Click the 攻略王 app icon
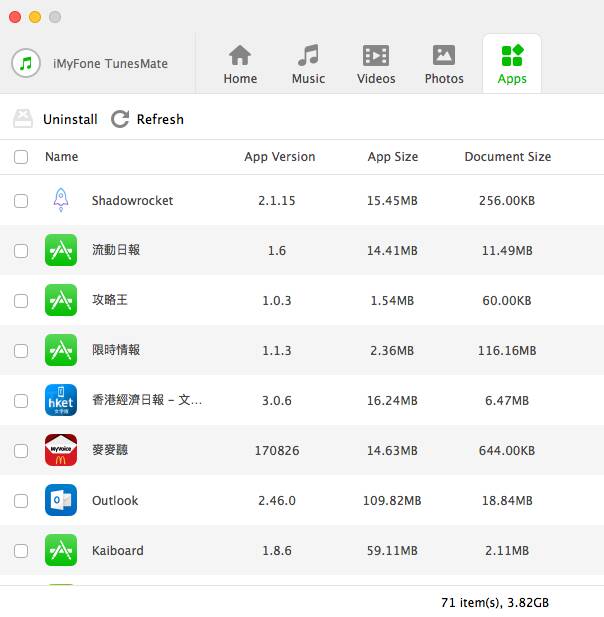Image resolution: width=604 pixels, height=617 pixels. pos(61,300)
